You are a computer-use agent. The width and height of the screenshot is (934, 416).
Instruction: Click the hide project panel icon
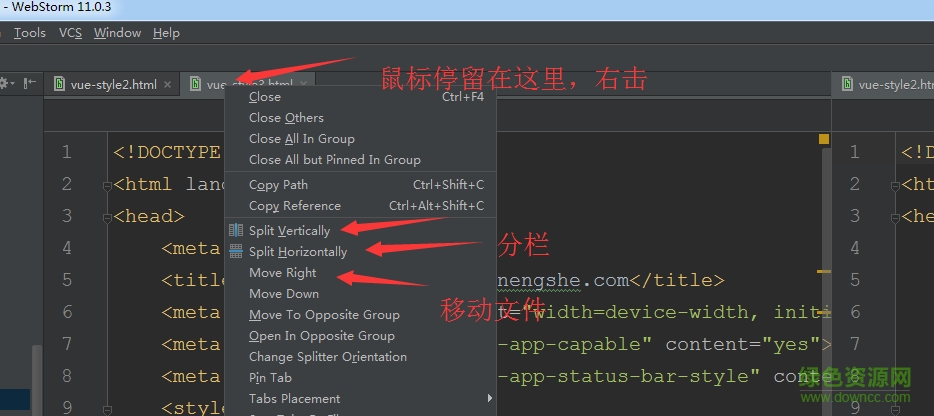(30, 83)
